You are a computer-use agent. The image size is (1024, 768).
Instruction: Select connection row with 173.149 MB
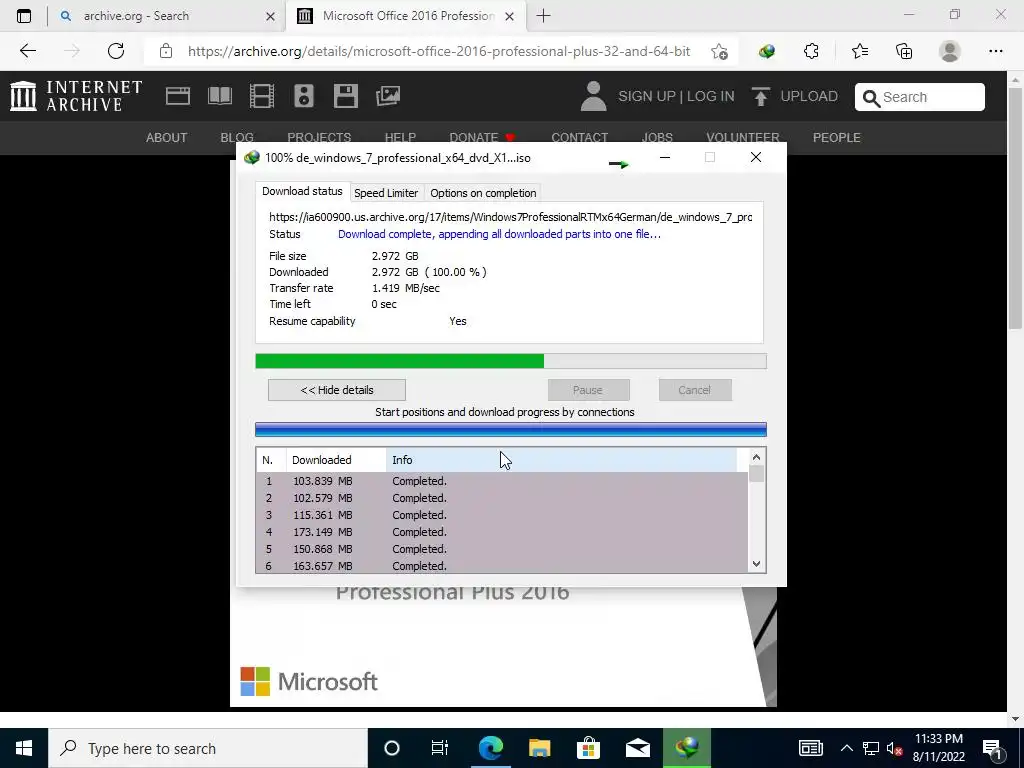tap(502, 532)
